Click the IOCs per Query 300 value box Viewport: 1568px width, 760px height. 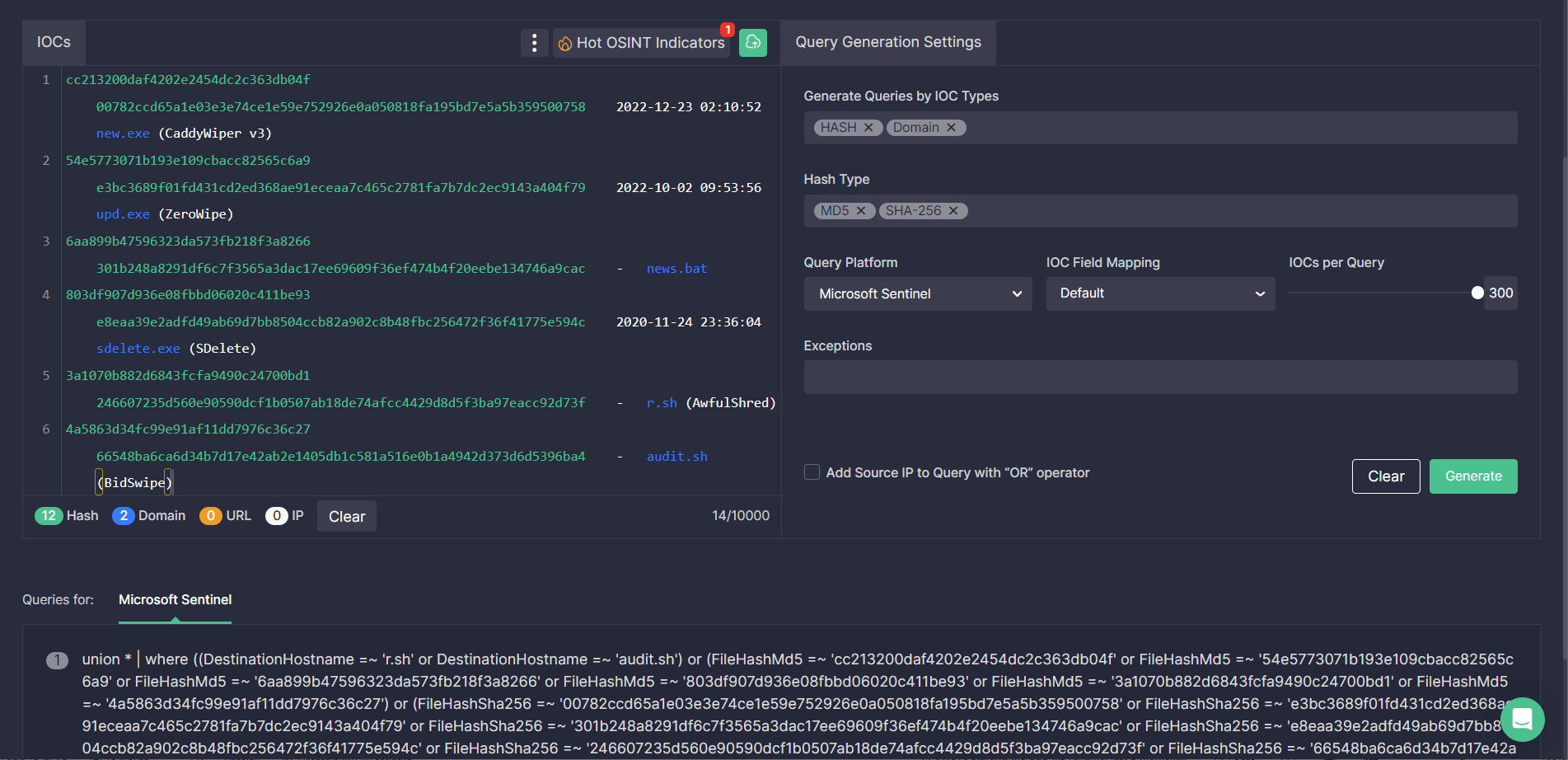point(1500,293)
